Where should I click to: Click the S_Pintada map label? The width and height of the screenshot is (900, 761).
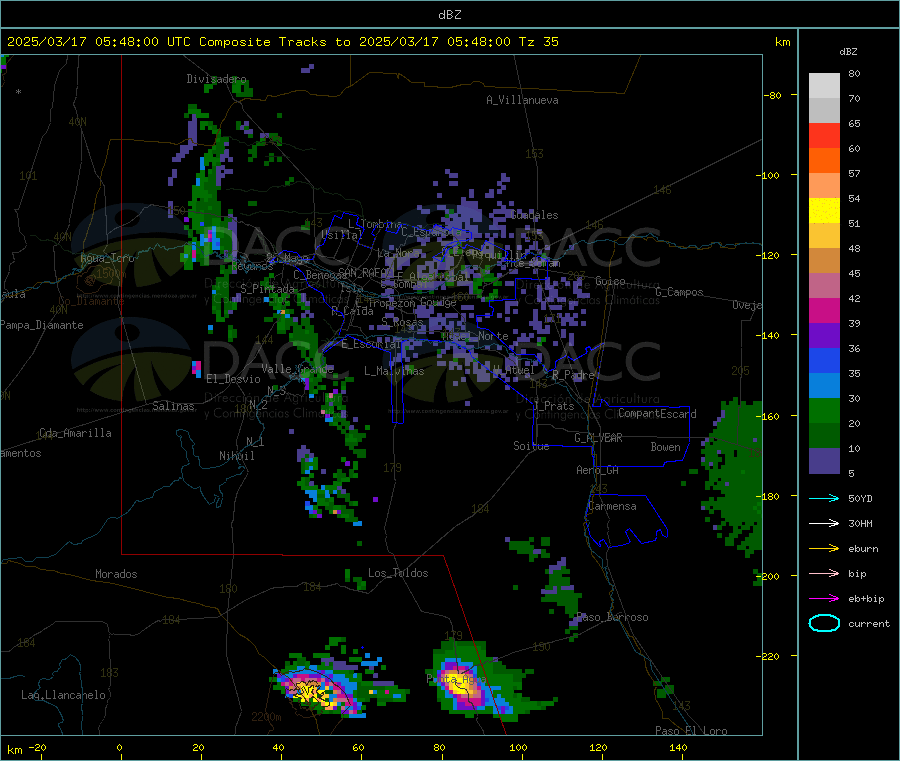tap(267, 289)
